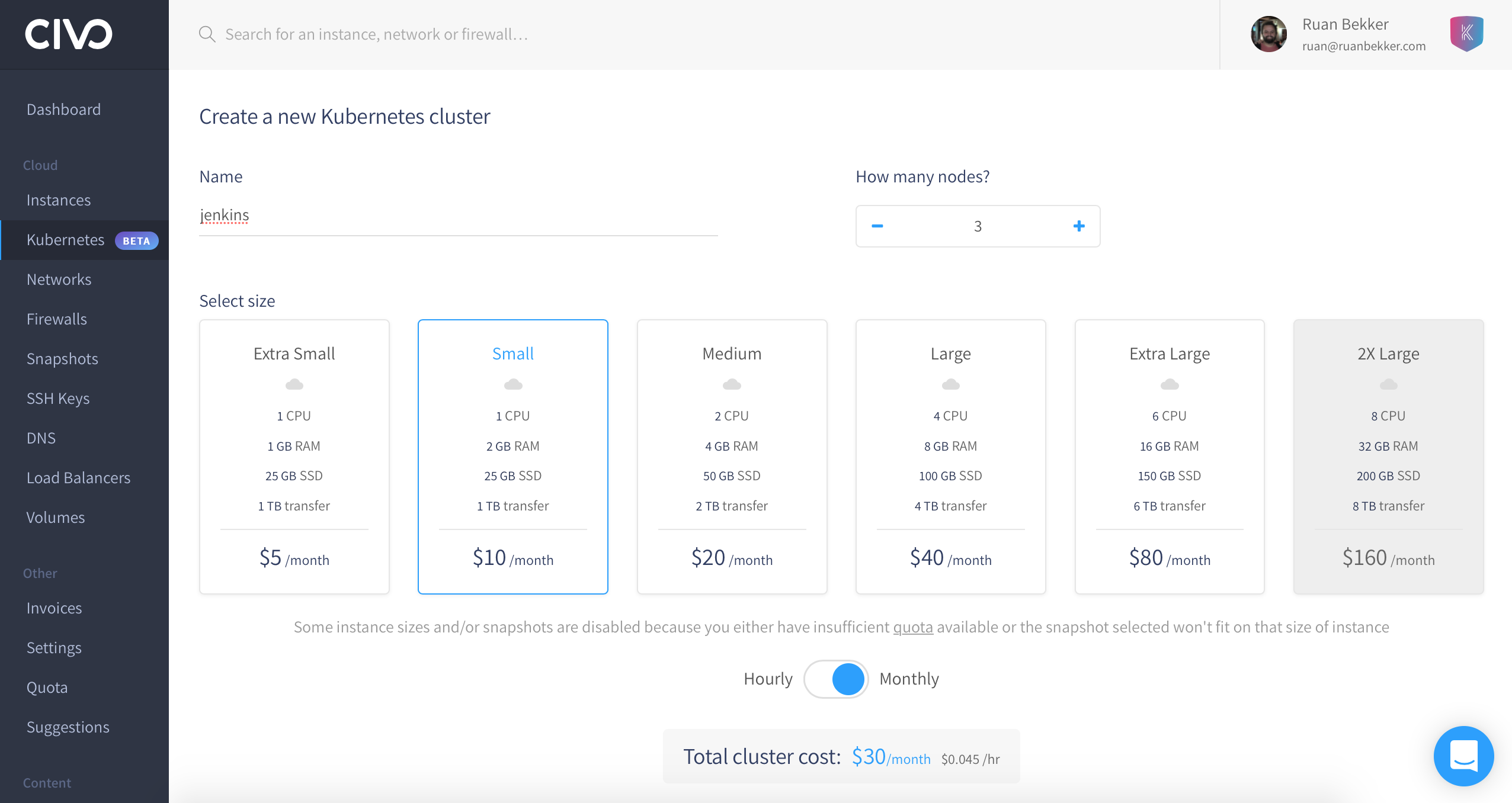The width and height of the screenshot is (1512, 803).
Task: Follow the quota link in the notice
Action: [x=913, y=627]
